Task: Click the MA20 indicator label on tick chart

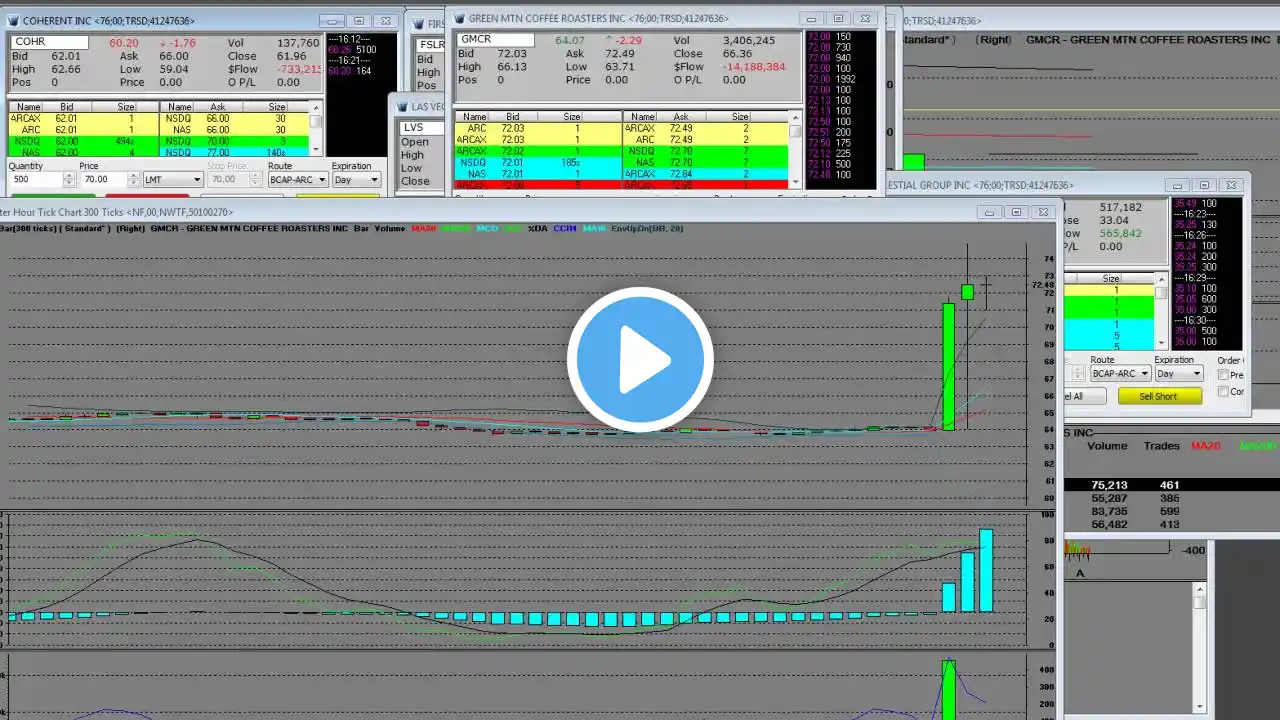Action: pos(423,228)
